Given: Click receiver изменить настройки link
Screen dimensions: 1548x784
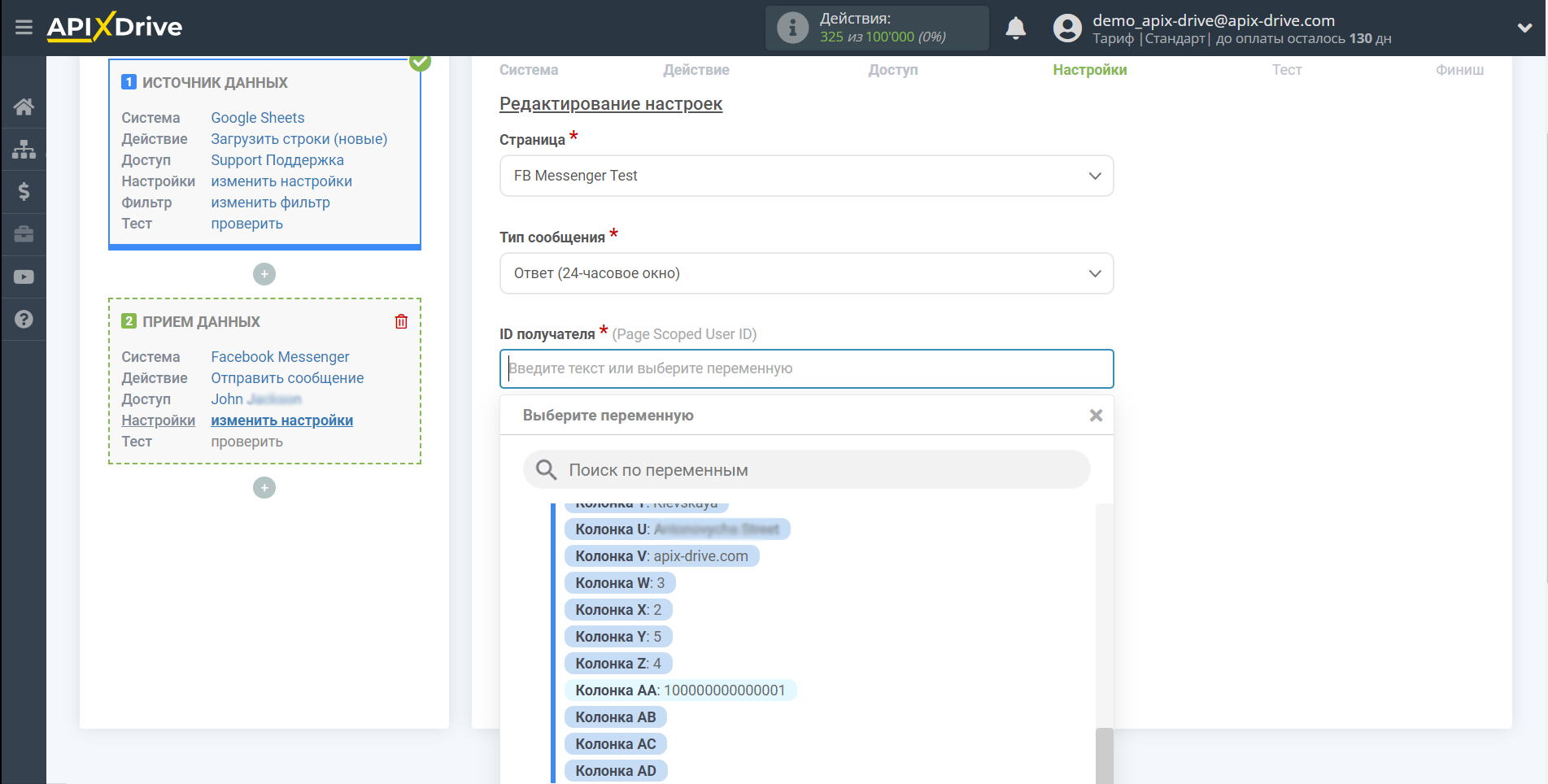Looking at the screenshot, I should 282,420.
